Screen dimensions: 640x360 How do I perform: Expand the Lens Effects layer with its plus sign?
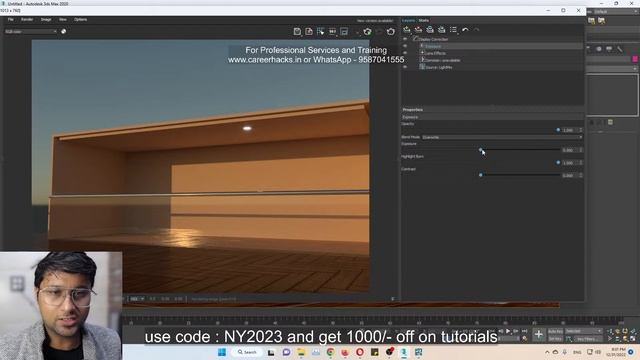(x=422, y=53)
